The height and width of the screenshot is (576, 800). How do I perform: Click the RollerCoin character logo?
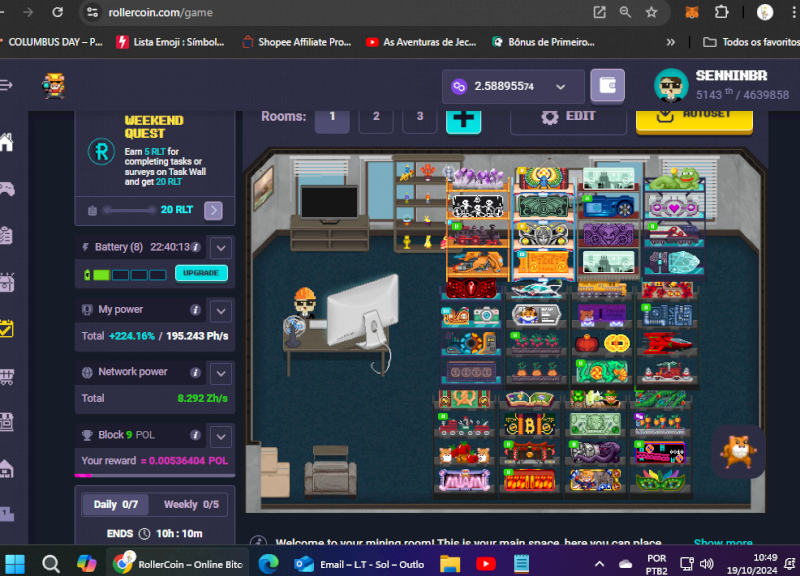[54, 86]
